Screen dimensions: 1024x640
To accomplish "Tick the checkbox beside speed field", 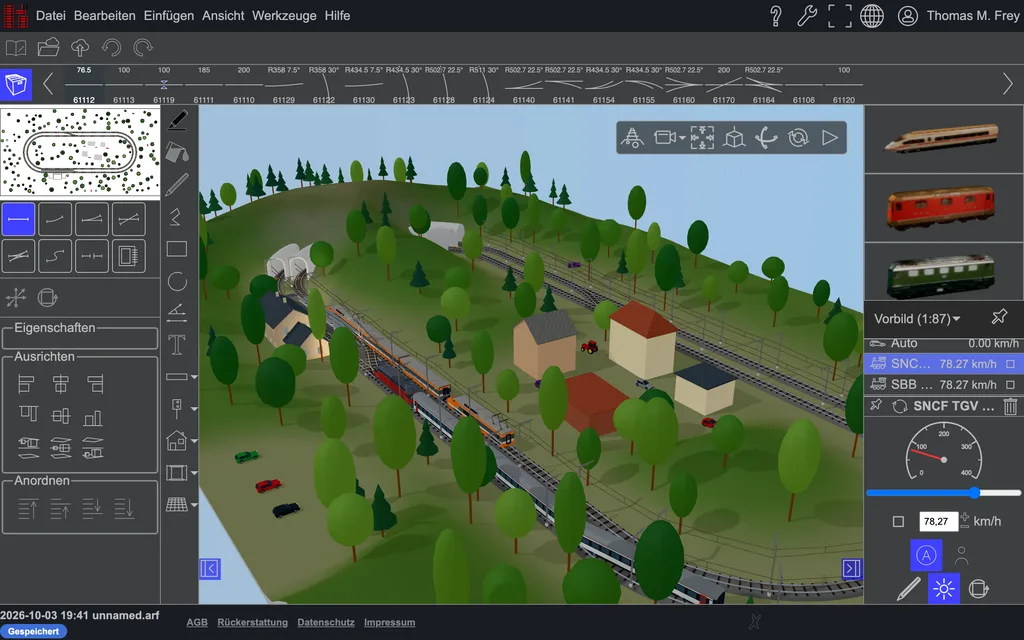I will [x=899, y=521].
